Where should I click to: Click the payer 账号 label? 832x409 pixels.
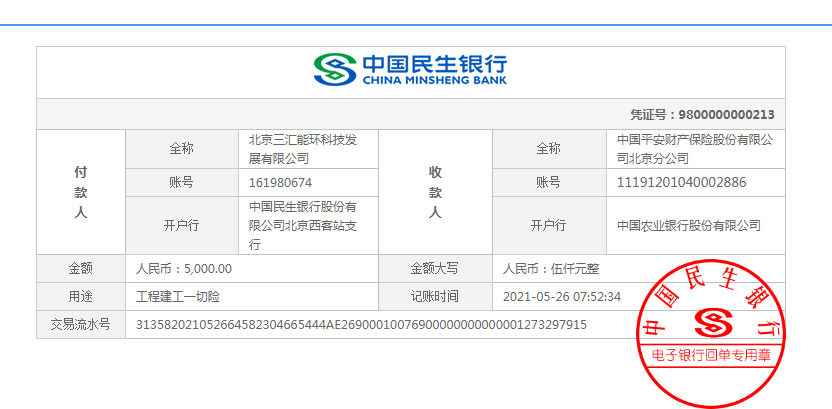181,183
